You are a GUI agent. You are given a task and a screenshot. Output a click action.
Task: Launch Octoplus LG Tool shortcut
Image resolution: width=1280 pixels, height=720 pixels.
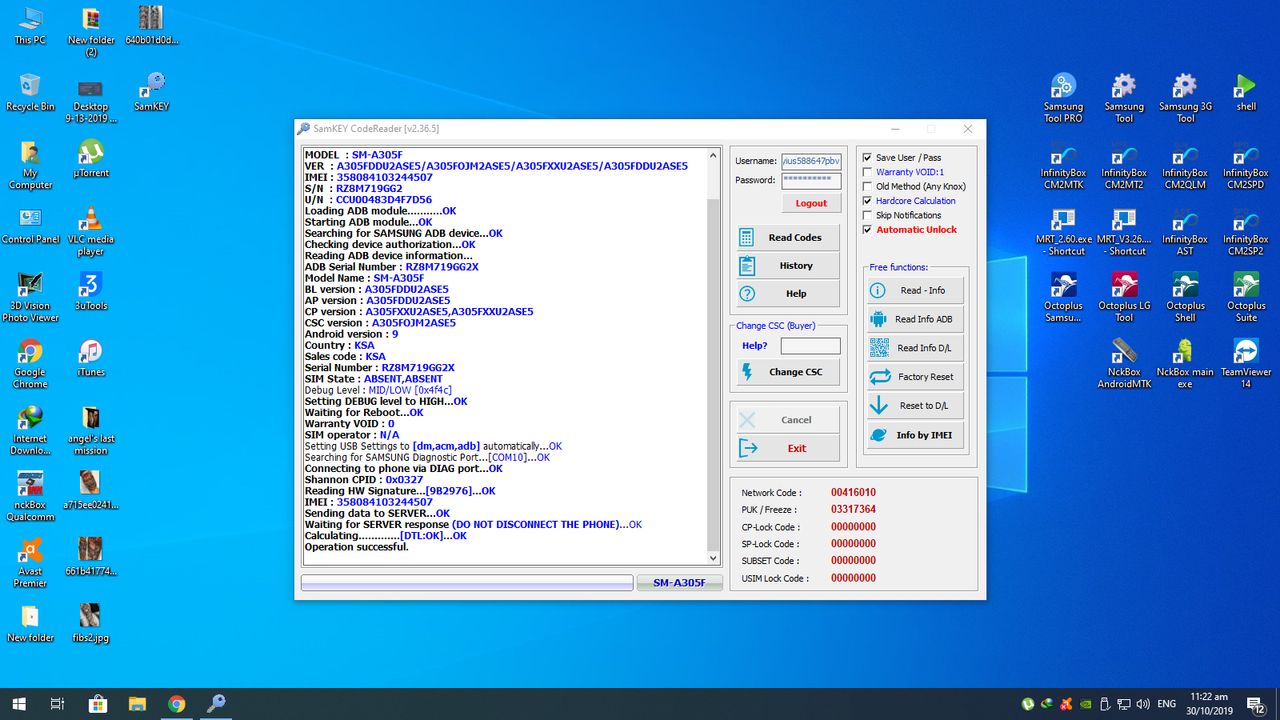(x=1124, y=297)
